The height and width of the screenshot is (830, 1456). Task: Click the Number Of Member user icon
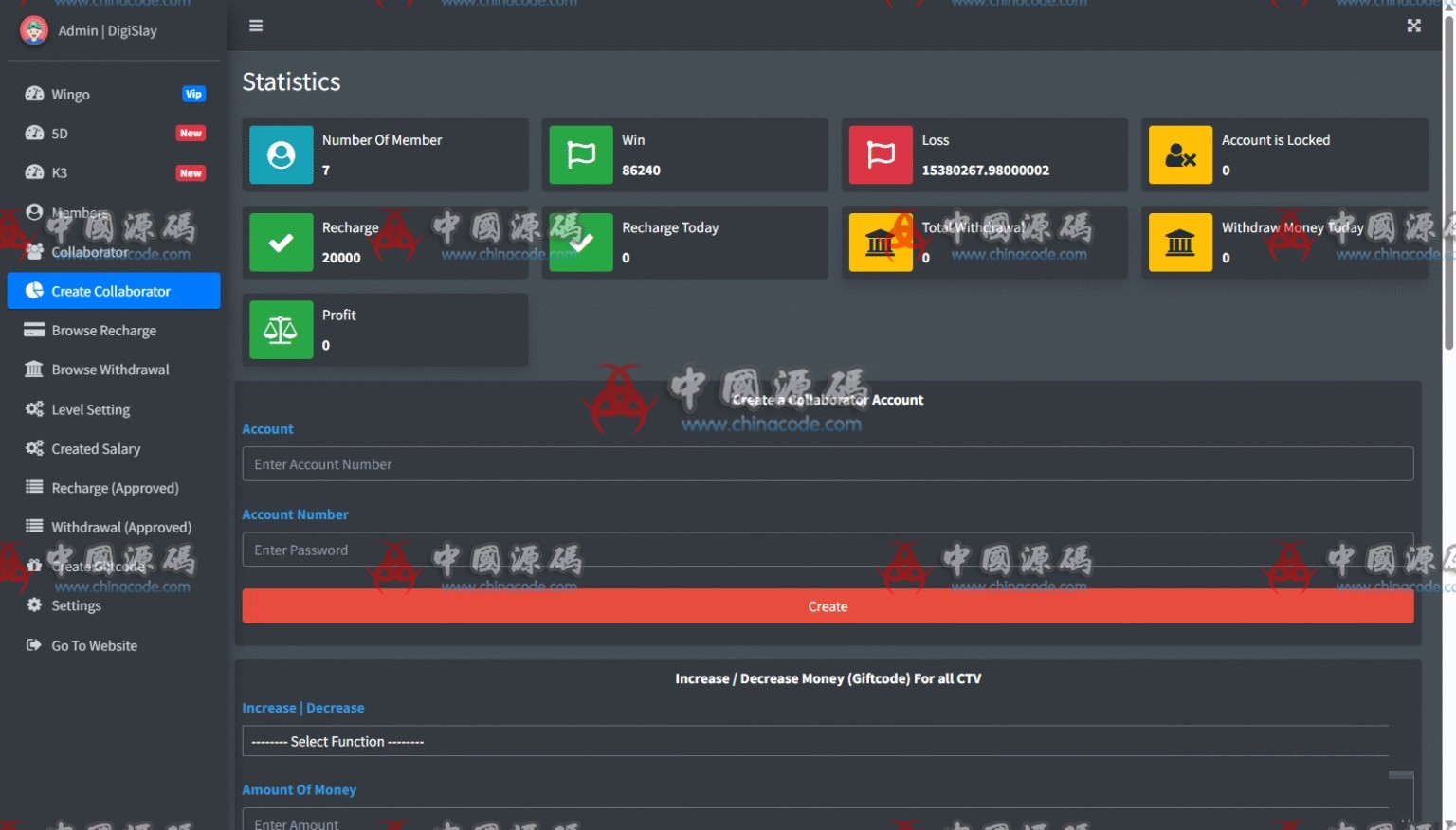click(x=281, y=154)
